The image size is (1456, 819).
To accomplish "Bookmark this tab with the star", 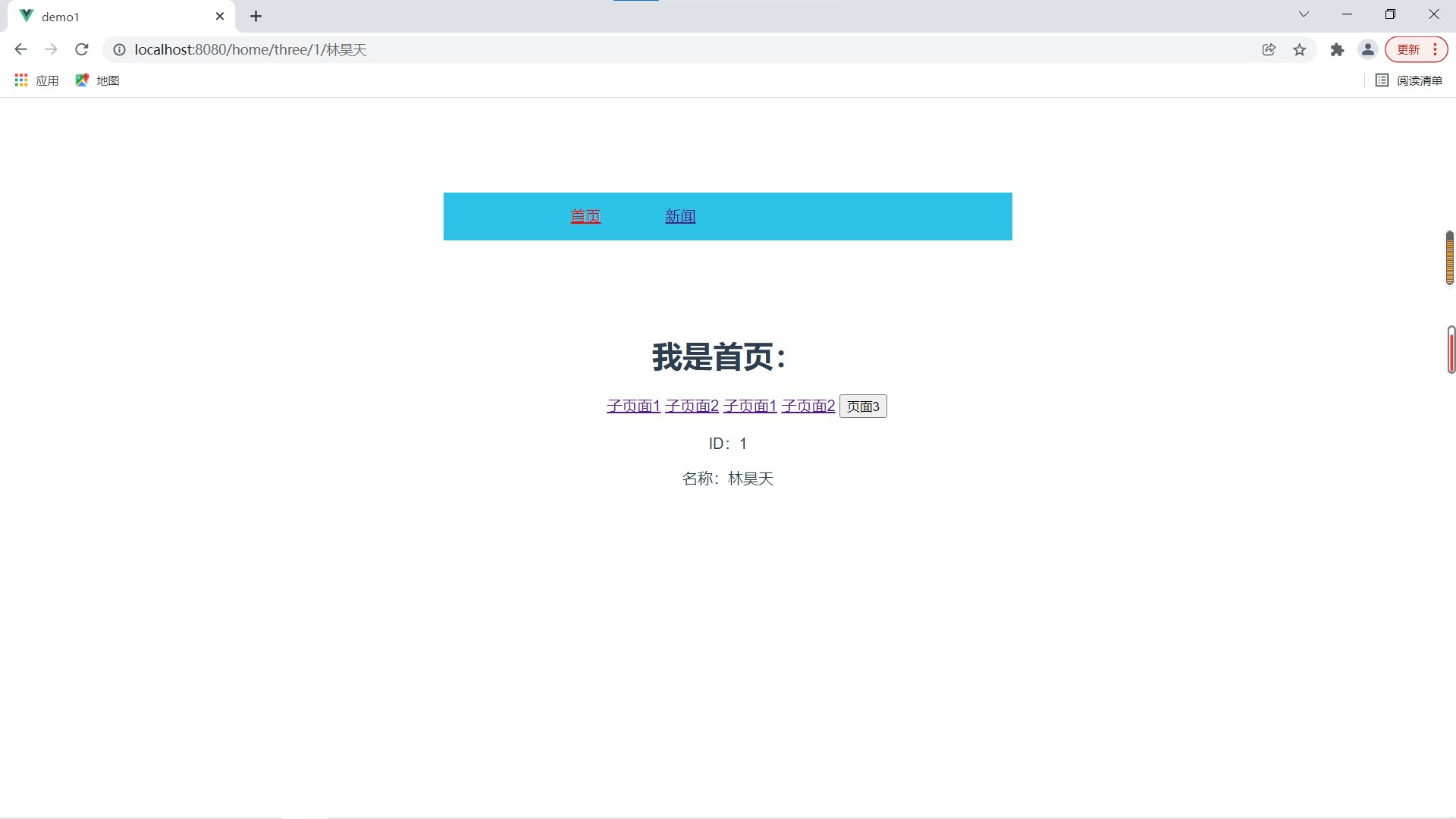I will [x=1300, y=49].
